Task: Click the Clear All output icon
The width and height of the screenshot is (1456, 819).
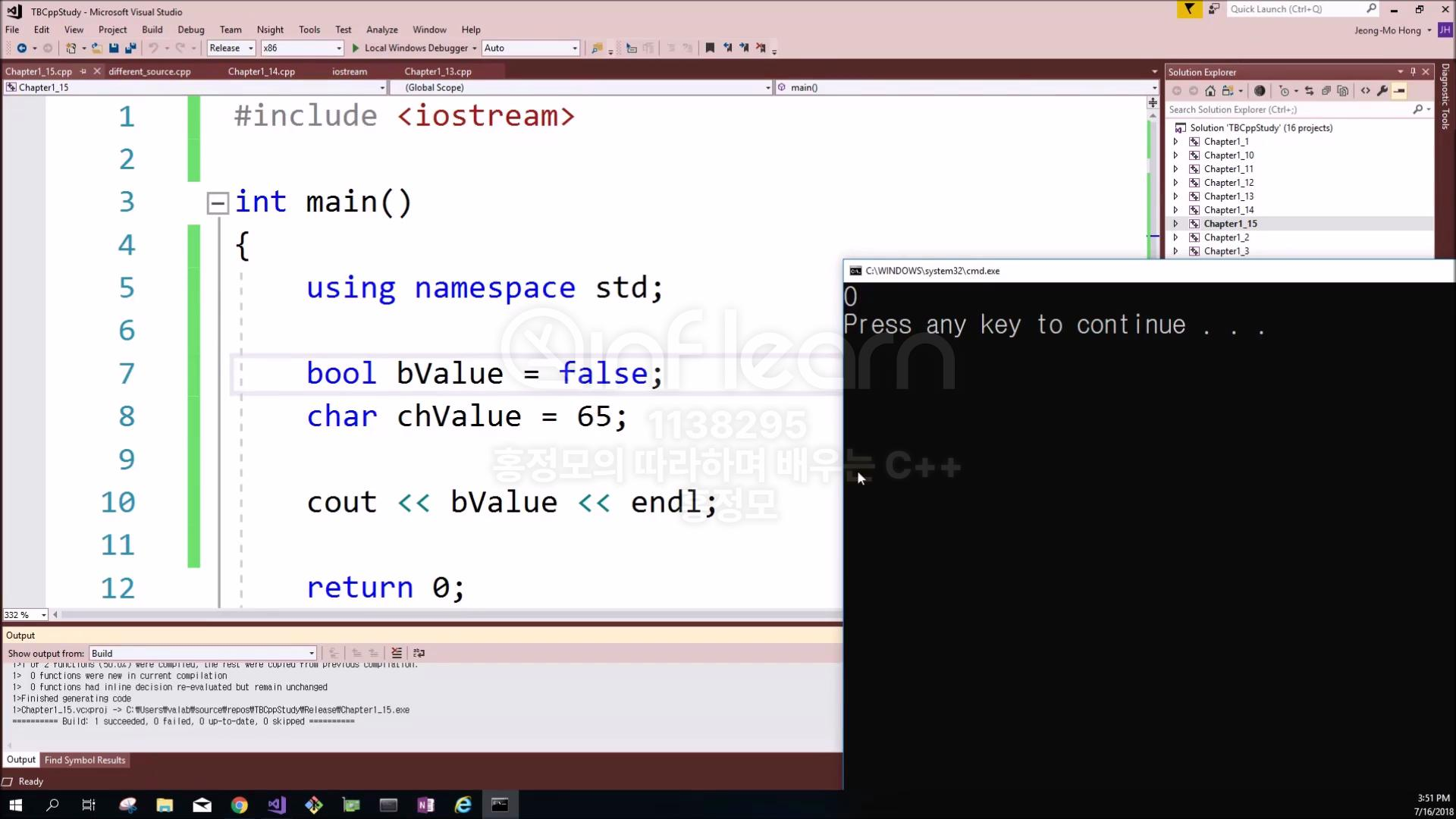Action: pyautogui.click(x=397, y=653)
